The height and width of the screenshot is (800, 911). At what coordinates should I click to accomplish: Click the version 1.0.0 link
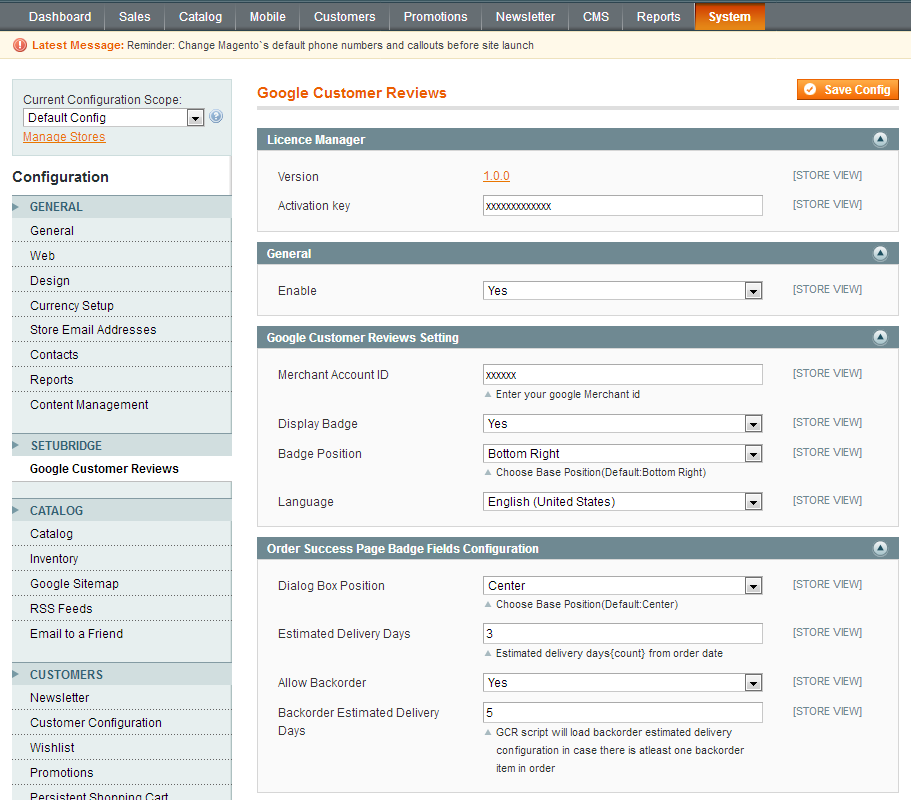(x=496, y=176)
